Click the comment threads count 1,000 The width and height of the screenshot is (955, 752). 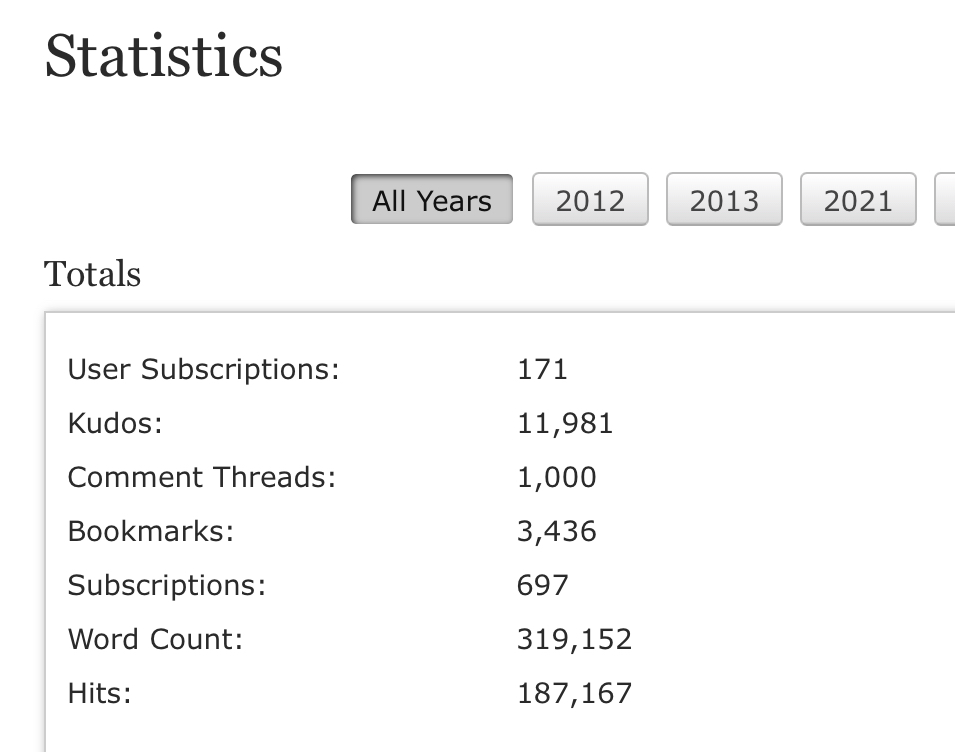(x=557, y=477)
